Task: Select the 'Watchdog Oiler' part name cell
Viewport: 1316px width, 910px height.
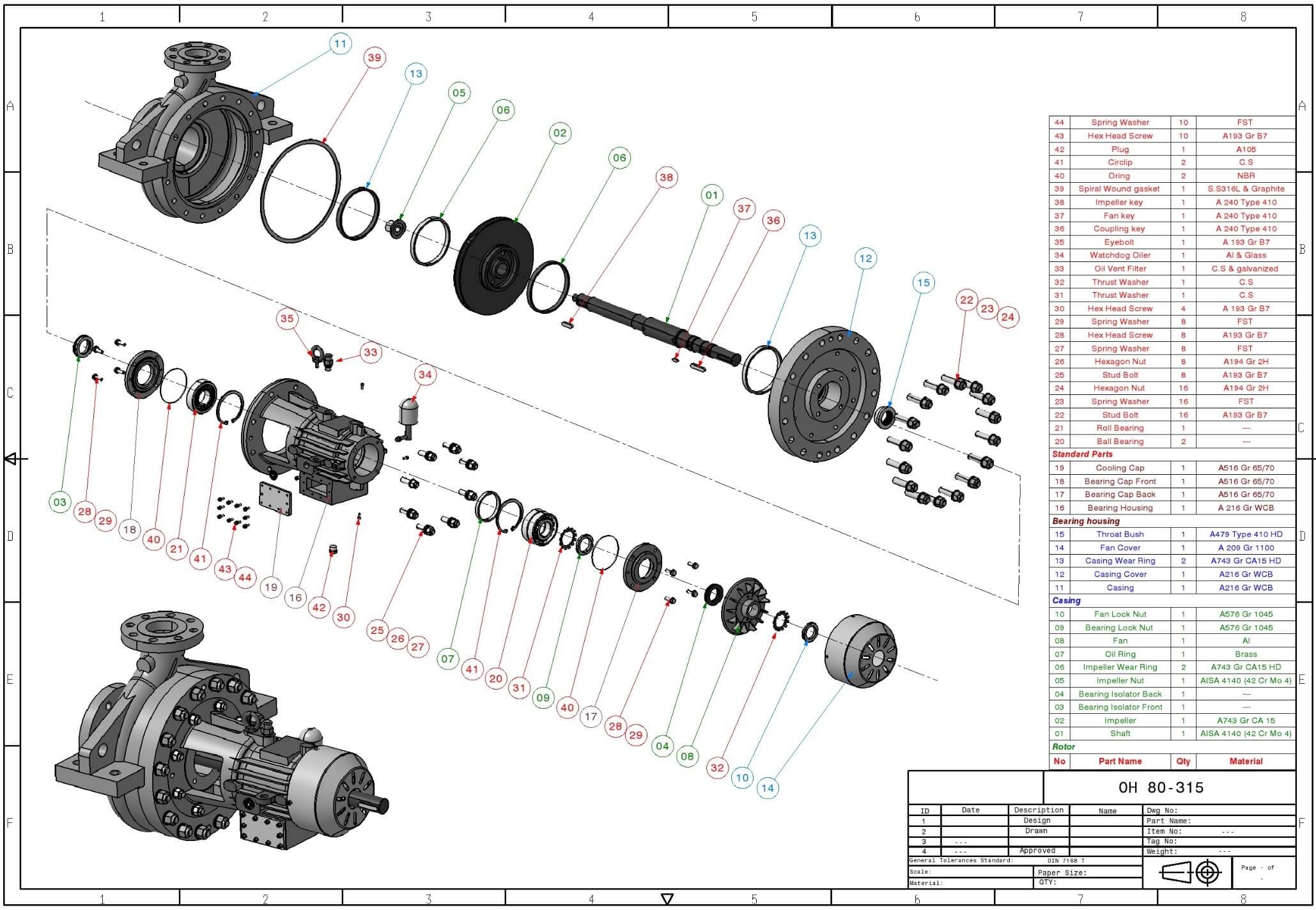Action: [x=1120, y=255]
